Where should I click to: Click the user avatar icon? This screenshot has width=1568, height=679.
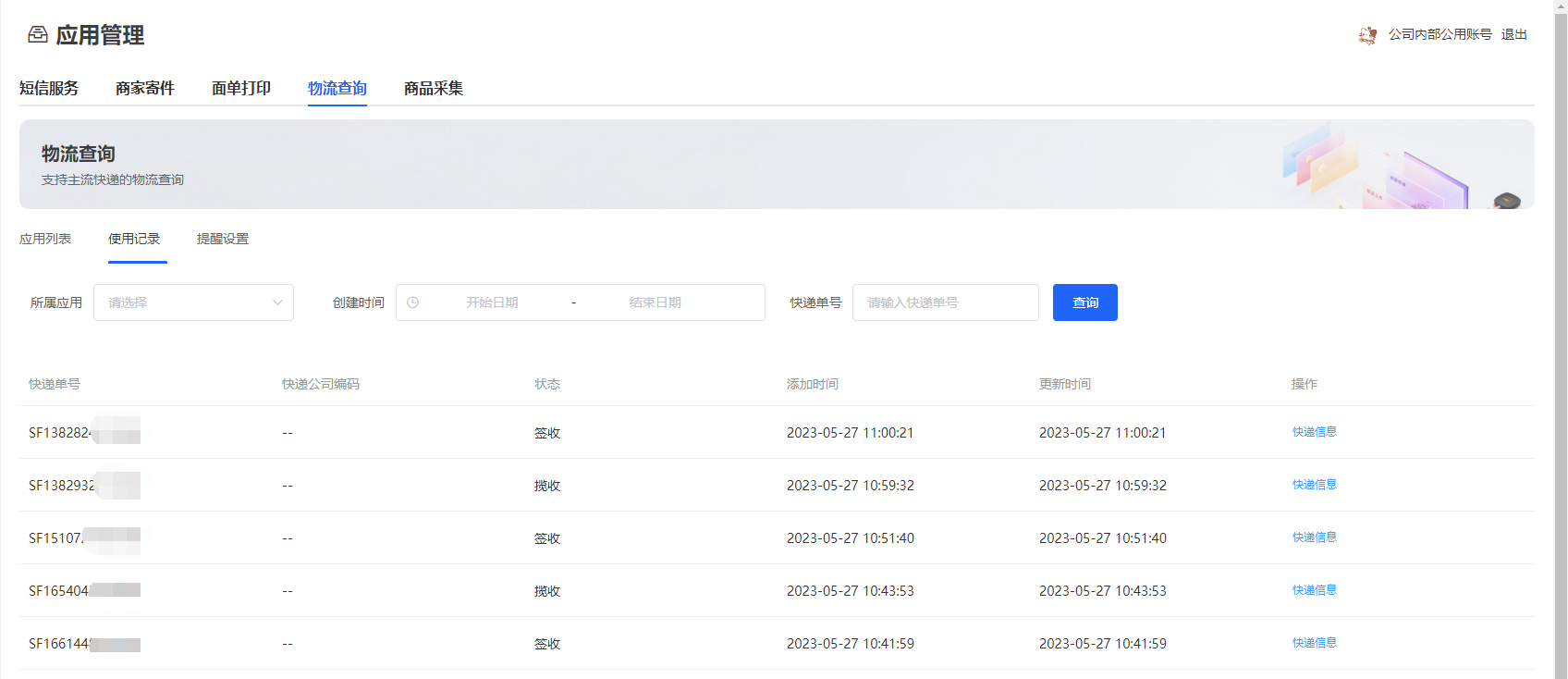(x=1367, y=35)
